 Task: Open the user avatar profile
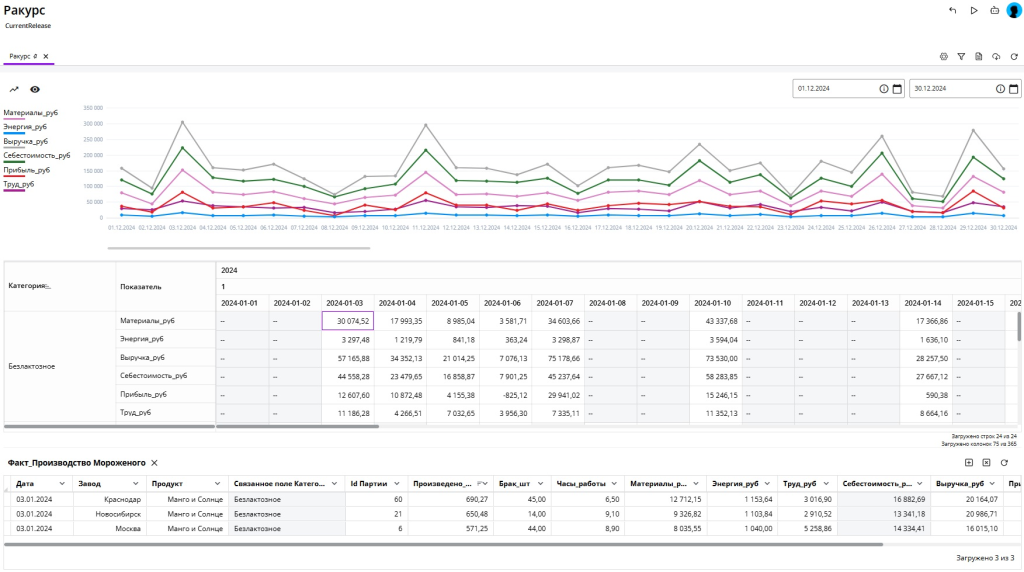(1013, 10)
